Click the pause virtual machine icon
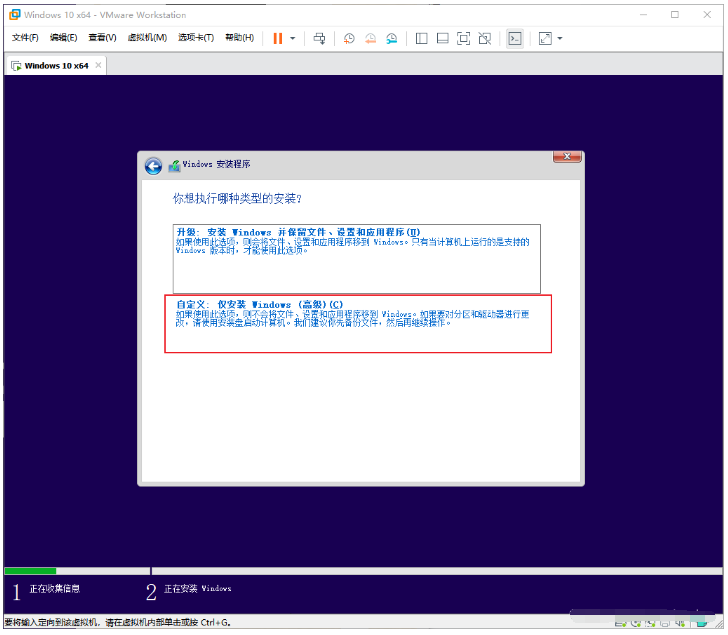728x635 pixels. pos(278,38)
